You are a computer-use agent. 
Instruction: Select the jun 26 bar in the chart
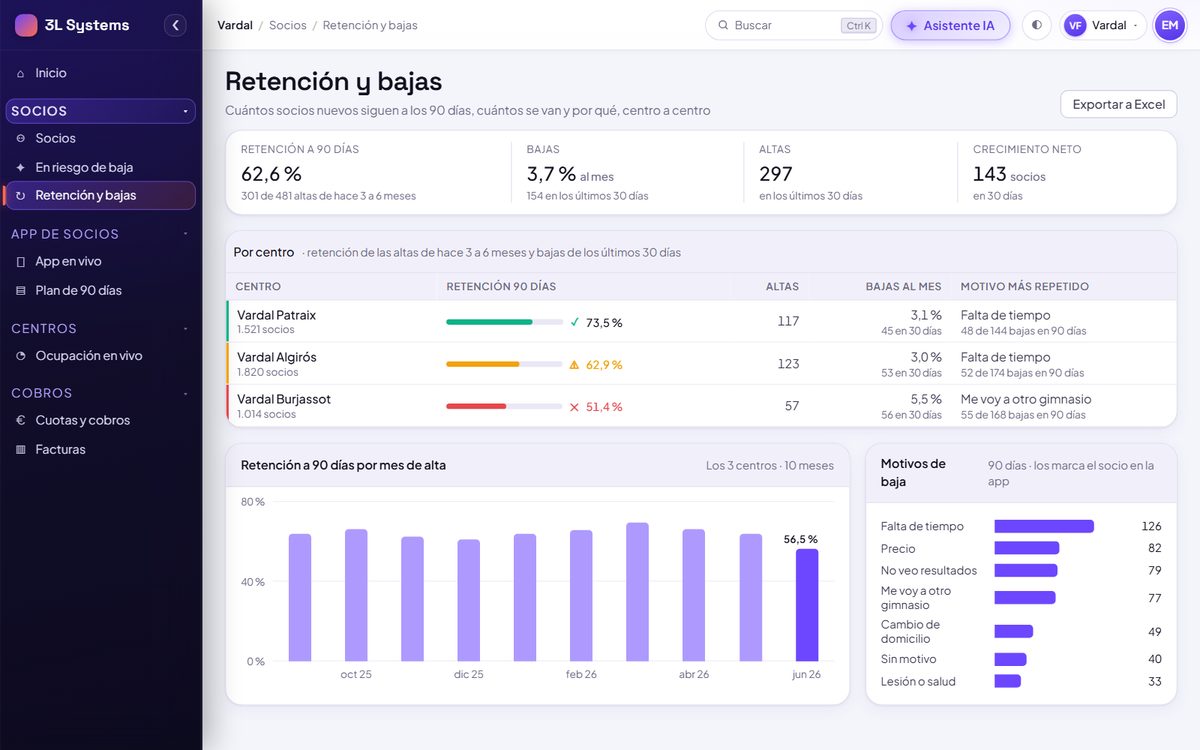[807, 605]
